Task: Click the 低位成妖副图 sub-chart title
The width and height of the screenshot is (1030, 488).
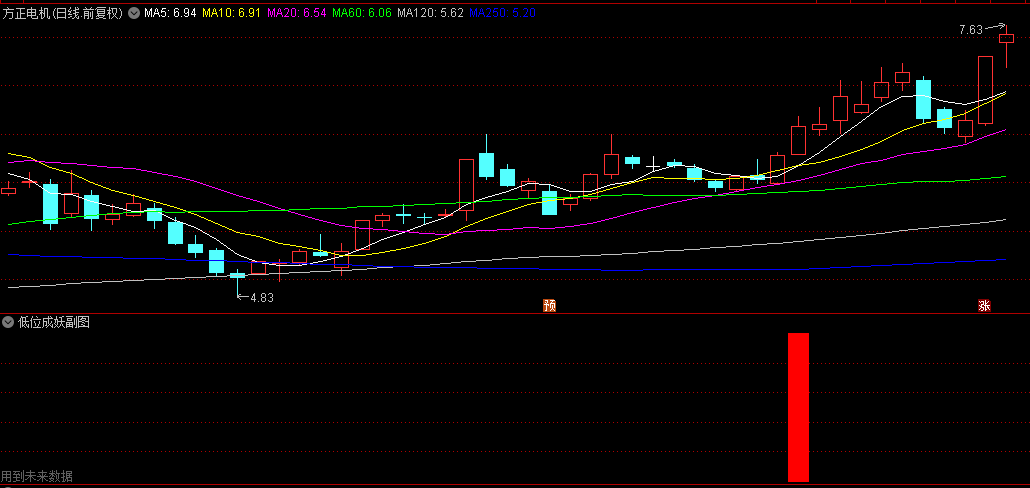Action: tap(54, 322)
